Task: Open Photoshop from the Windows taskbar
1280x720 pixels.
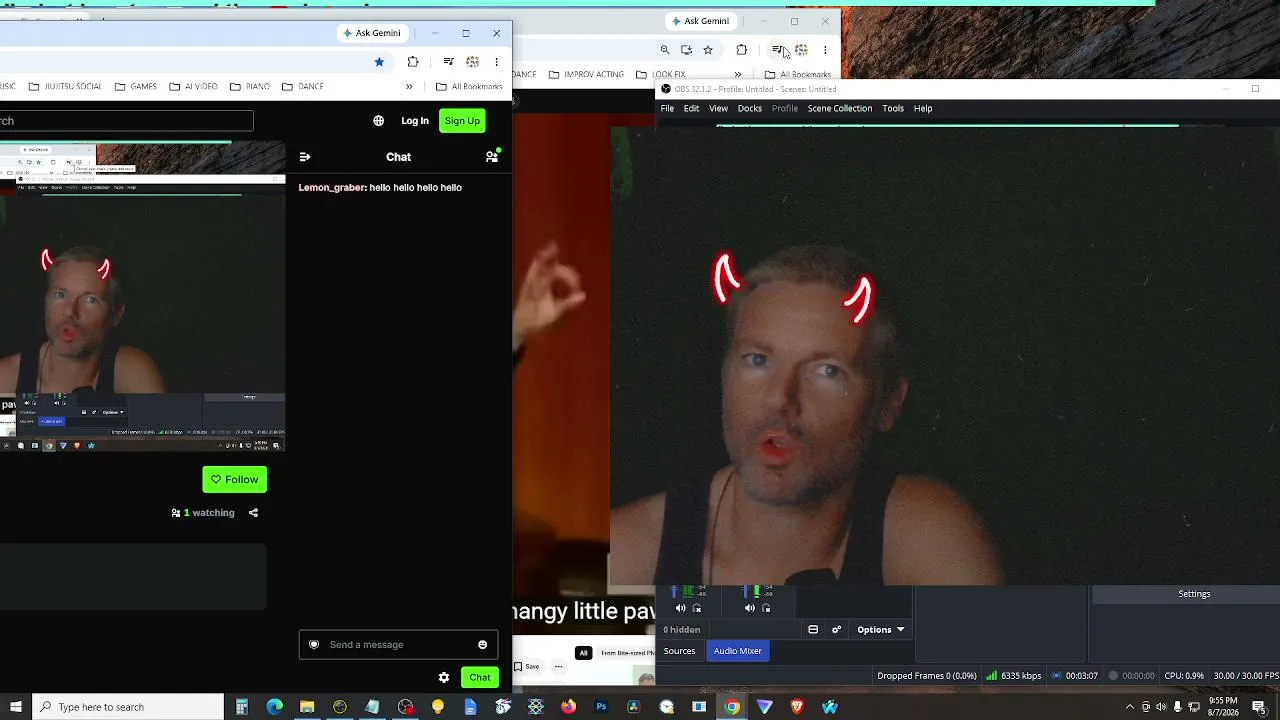Action: [601, 707]
